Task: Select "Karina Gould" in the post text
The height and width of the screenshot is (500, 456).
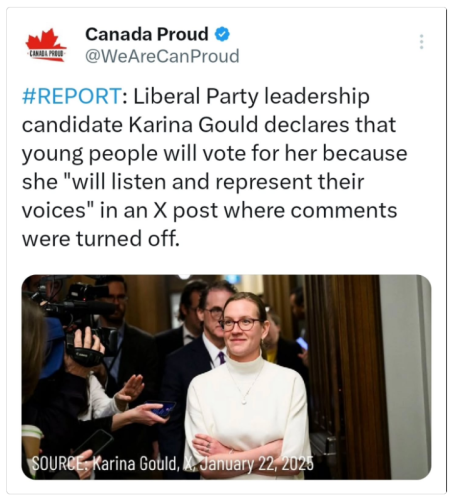Action: pos(193,125)
